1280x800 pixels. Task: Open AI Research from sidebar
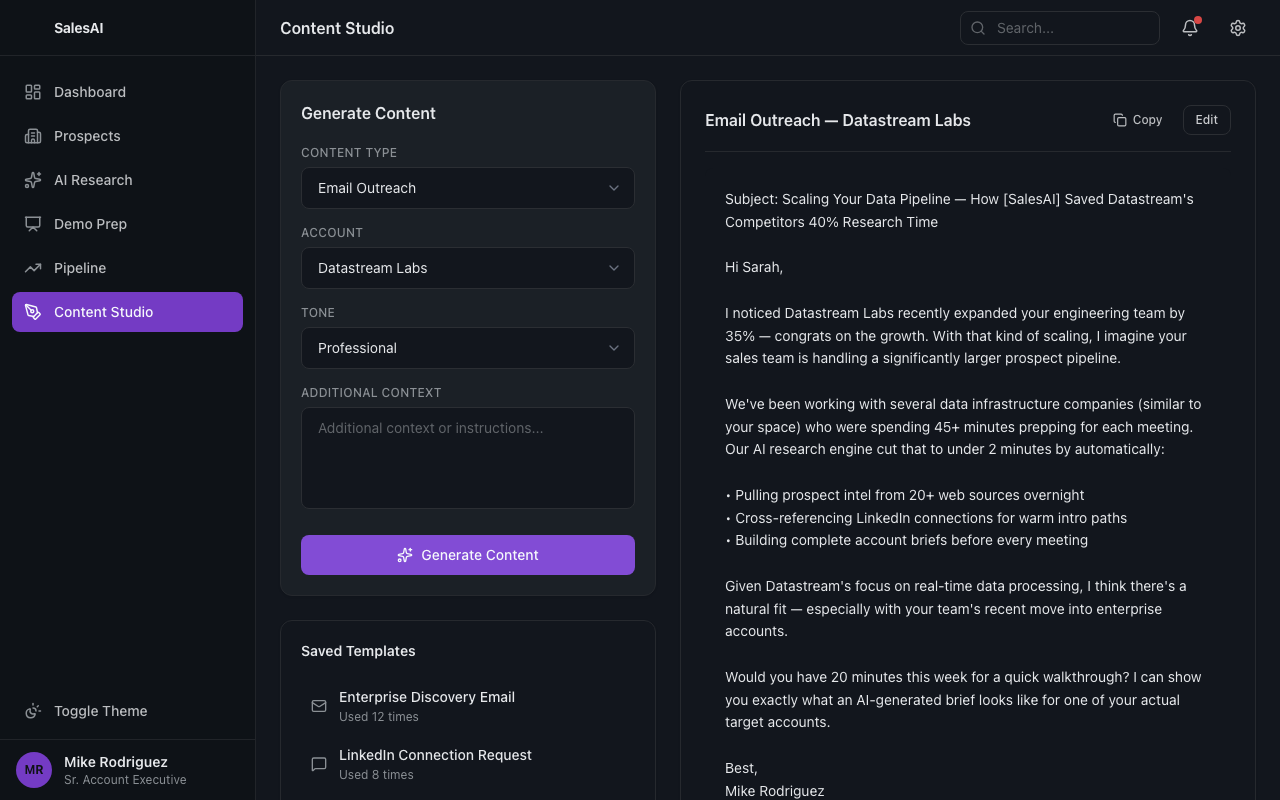[x=33, y=180]
